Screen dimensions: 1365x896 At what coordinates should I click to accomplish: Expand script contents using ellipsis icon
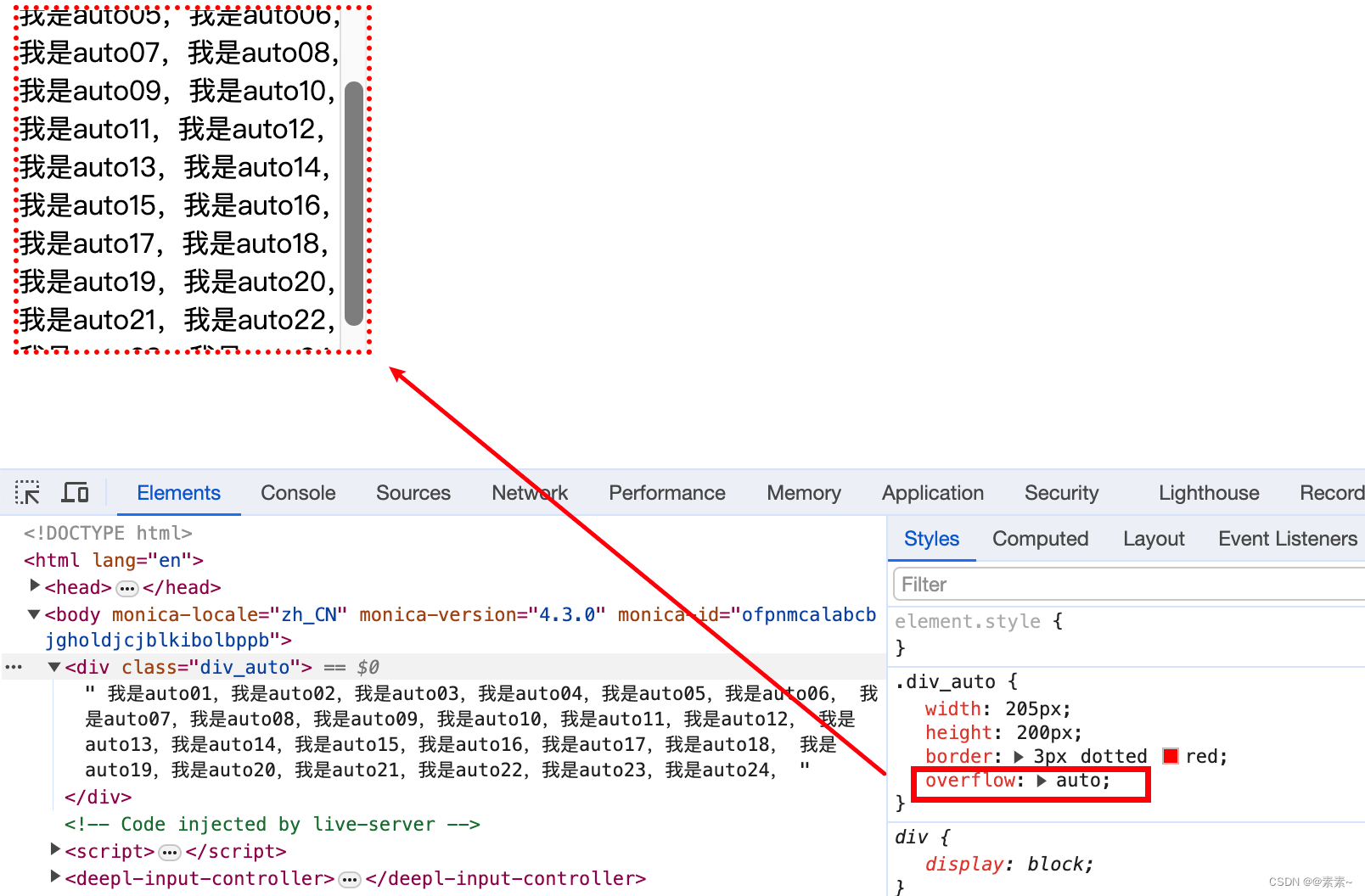169,851
